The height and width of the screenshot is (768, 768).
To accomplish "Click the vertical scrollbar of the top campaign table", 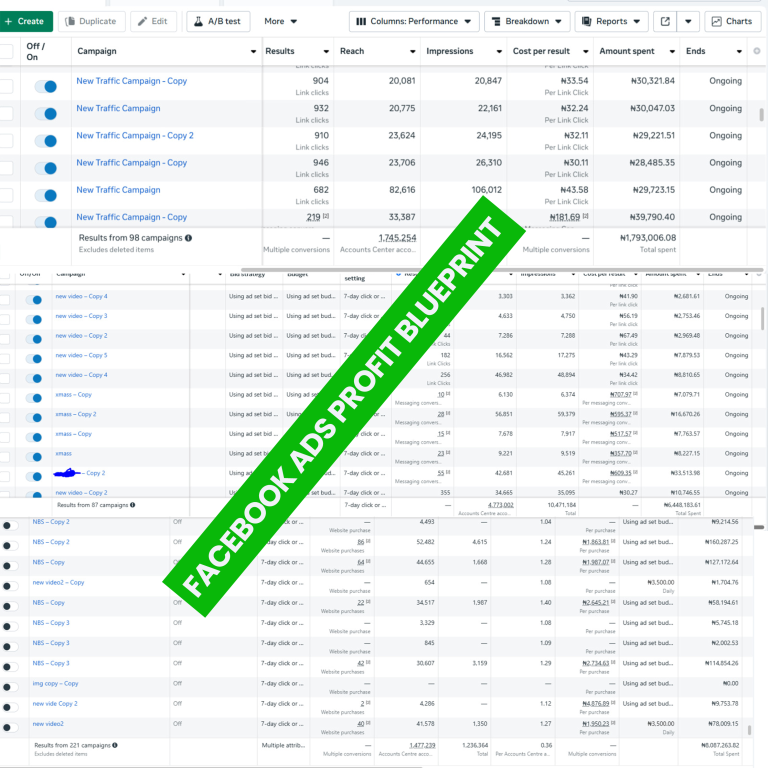I will tap(761, 115).
